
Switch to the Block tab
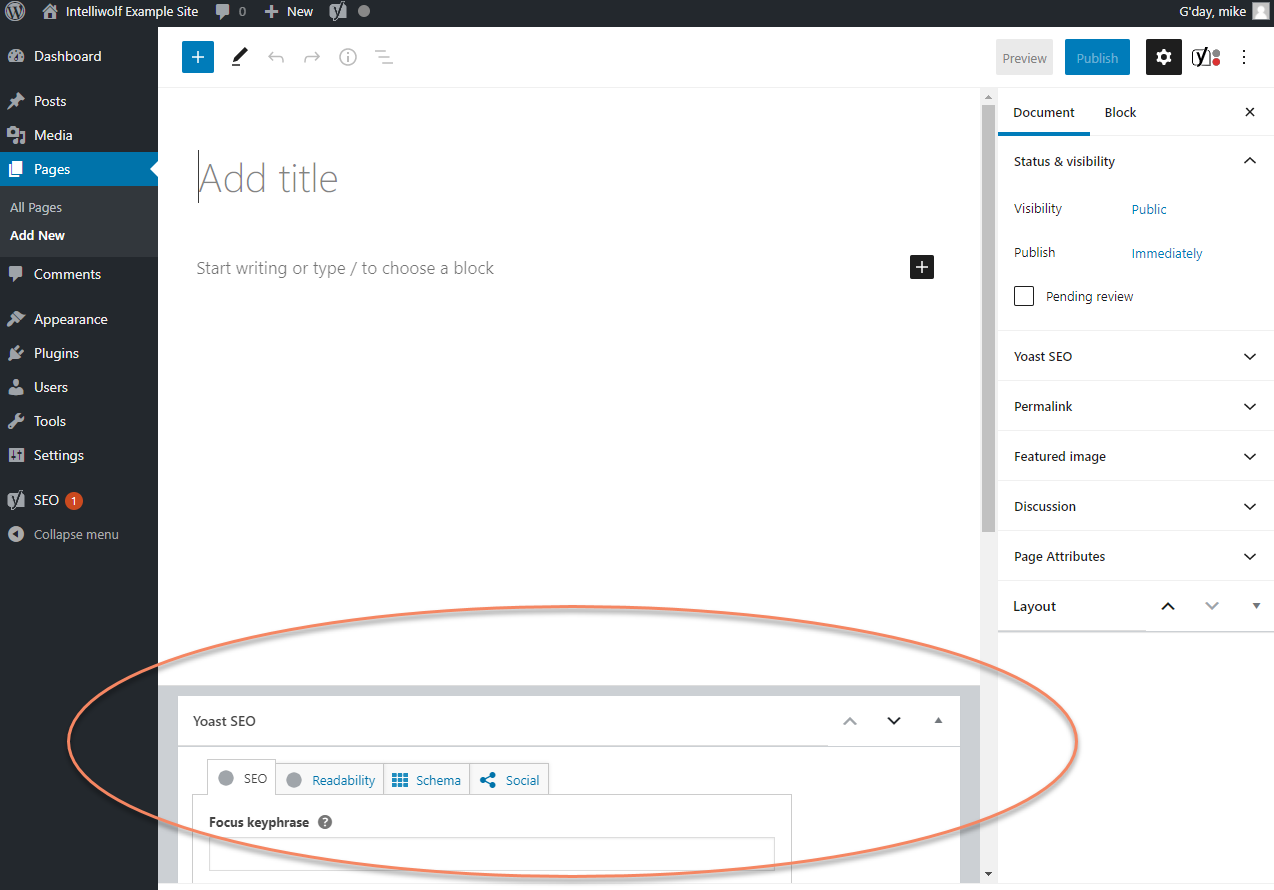click(x=1119, y=112)
